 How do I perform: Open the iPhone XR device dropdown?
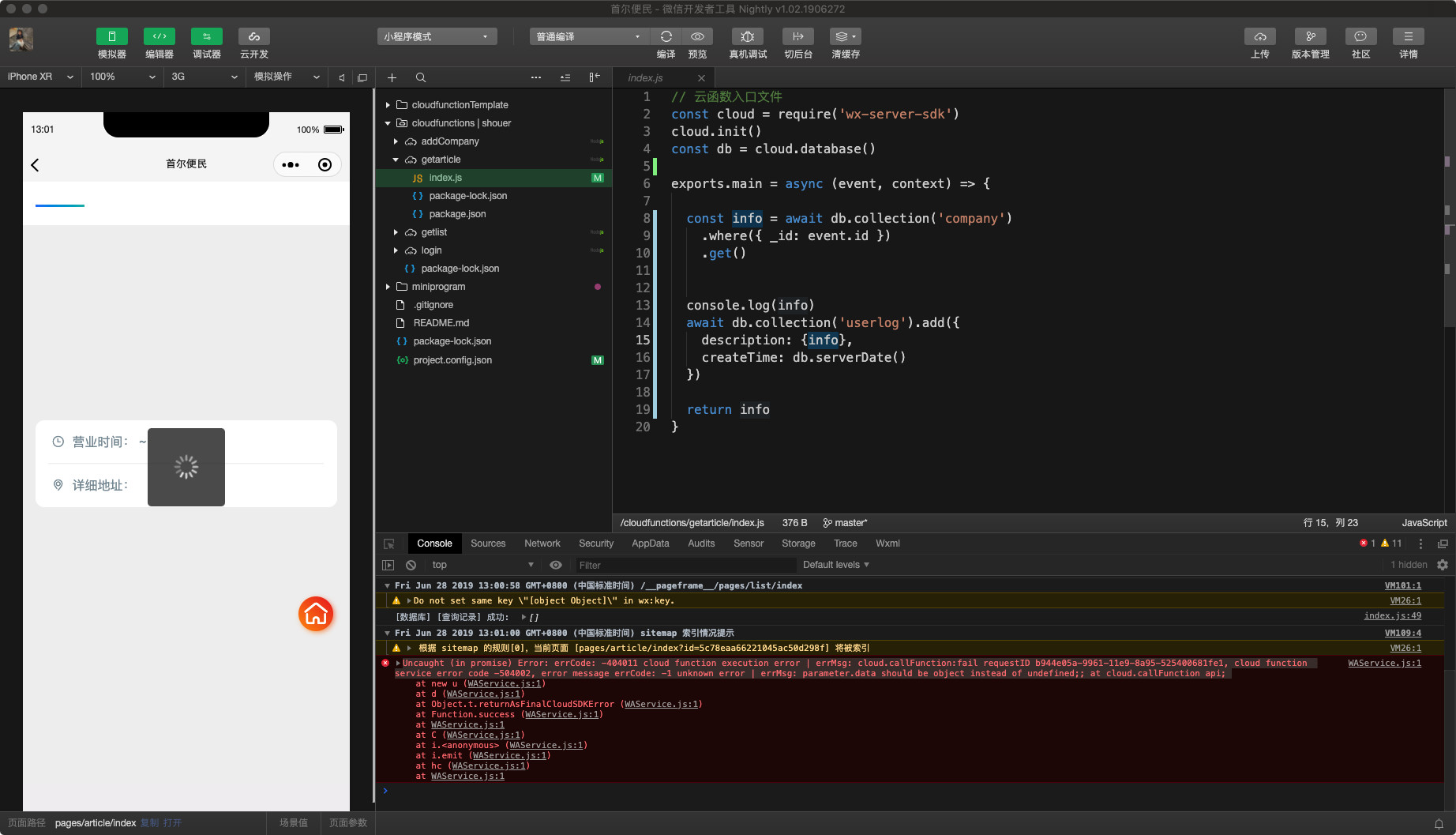click(x=39, y=77)
